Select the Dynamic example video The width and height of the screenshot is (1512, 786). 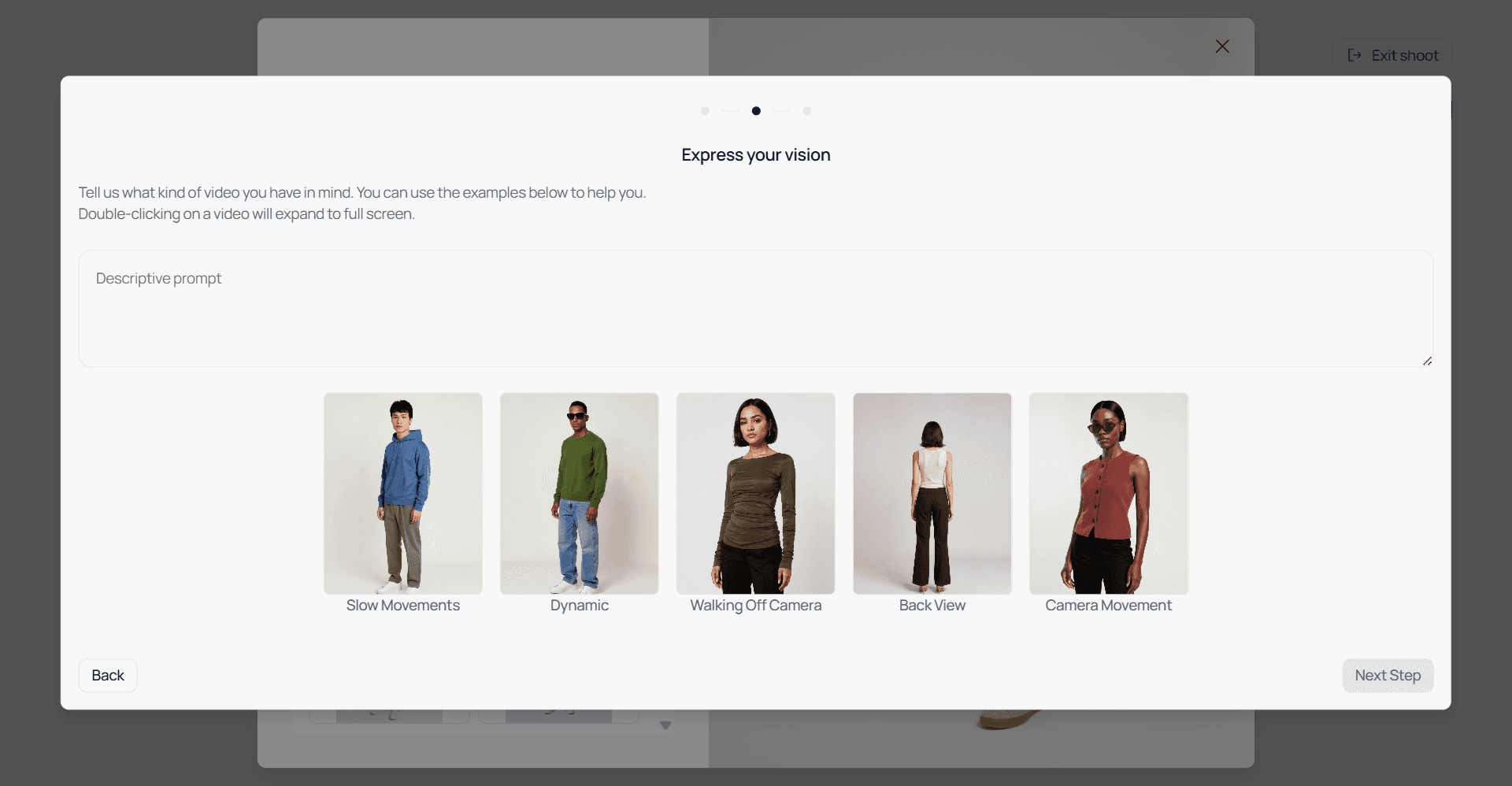(579, 494)
